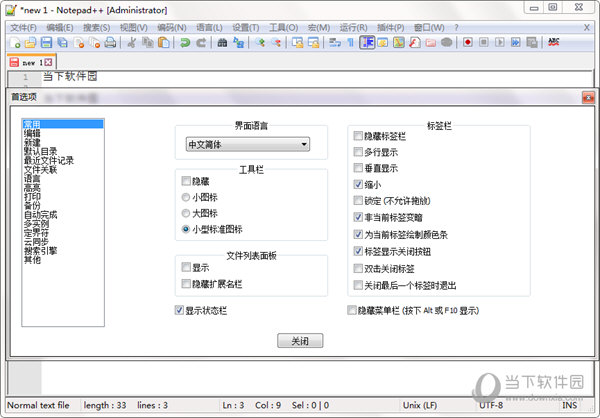Open the 搜索(S) menu
Image resolution: width=600 pixels, height=418 pixels.
click(96, 28)
